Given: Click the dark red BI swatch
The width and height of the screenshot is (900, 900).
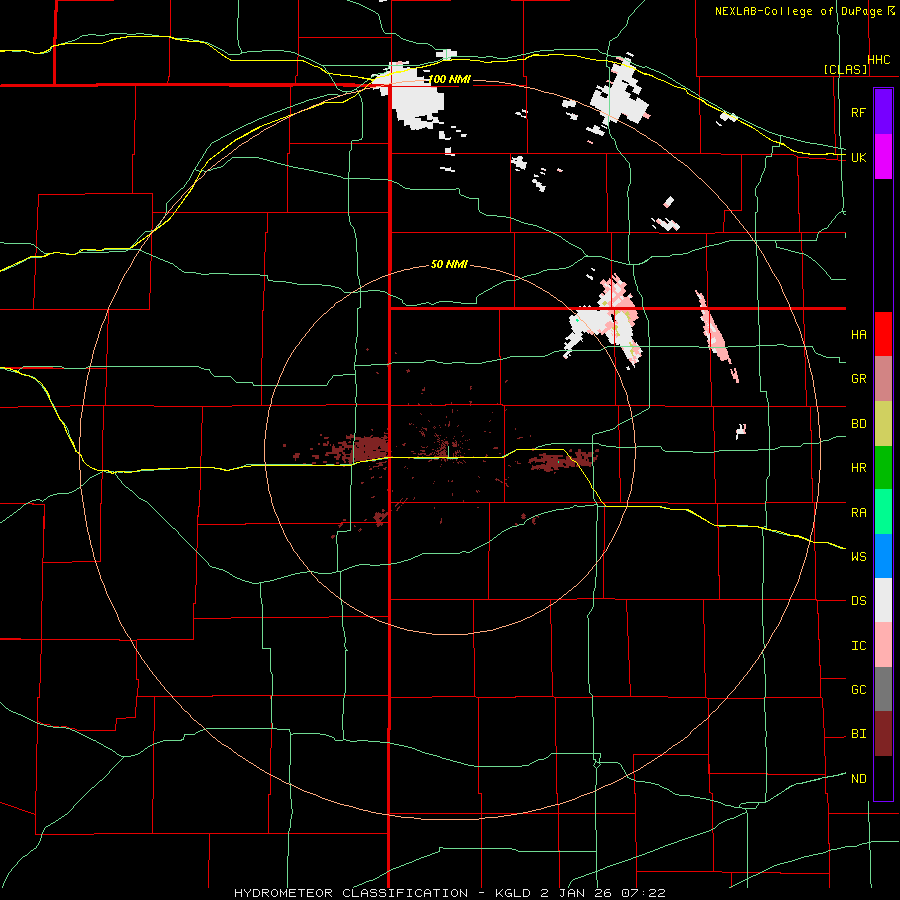Looking at the screenshot, I should pos(883,734).
